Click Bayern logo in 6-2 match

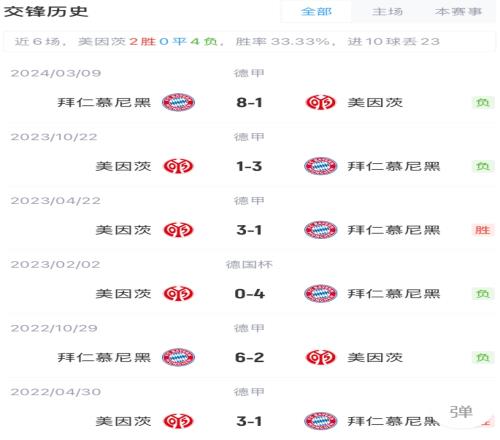click(178, 357)
